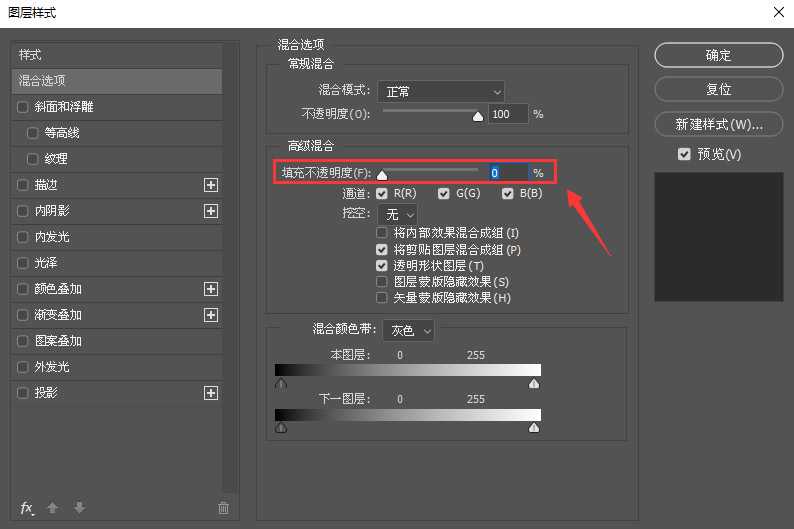Enable the 光泽 checkbox
Viewport: 794px width, 529px height.
[x=22, y=263]
